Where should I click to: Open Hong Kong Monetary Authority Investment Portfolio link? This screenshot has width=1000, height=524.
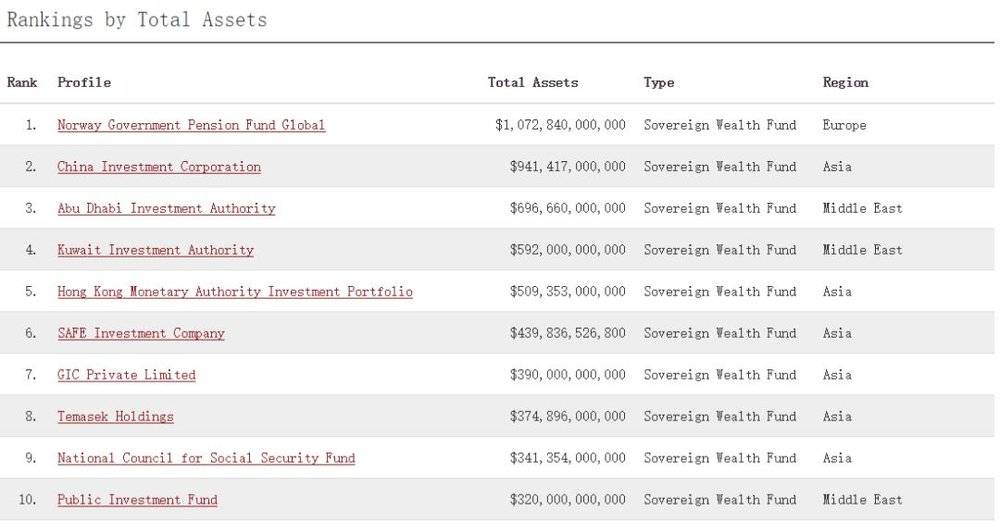[235, 292]
